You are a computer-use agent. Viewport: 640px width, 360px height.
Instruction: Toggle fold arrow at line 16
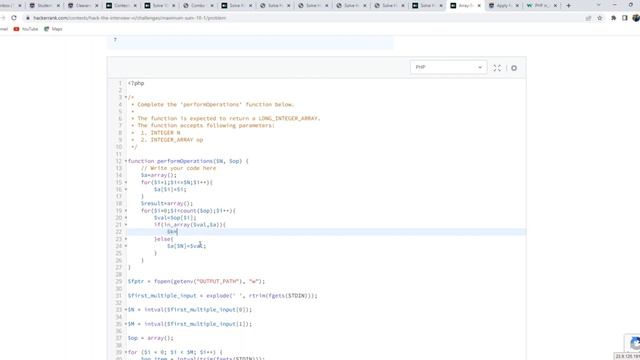[126, 189]
